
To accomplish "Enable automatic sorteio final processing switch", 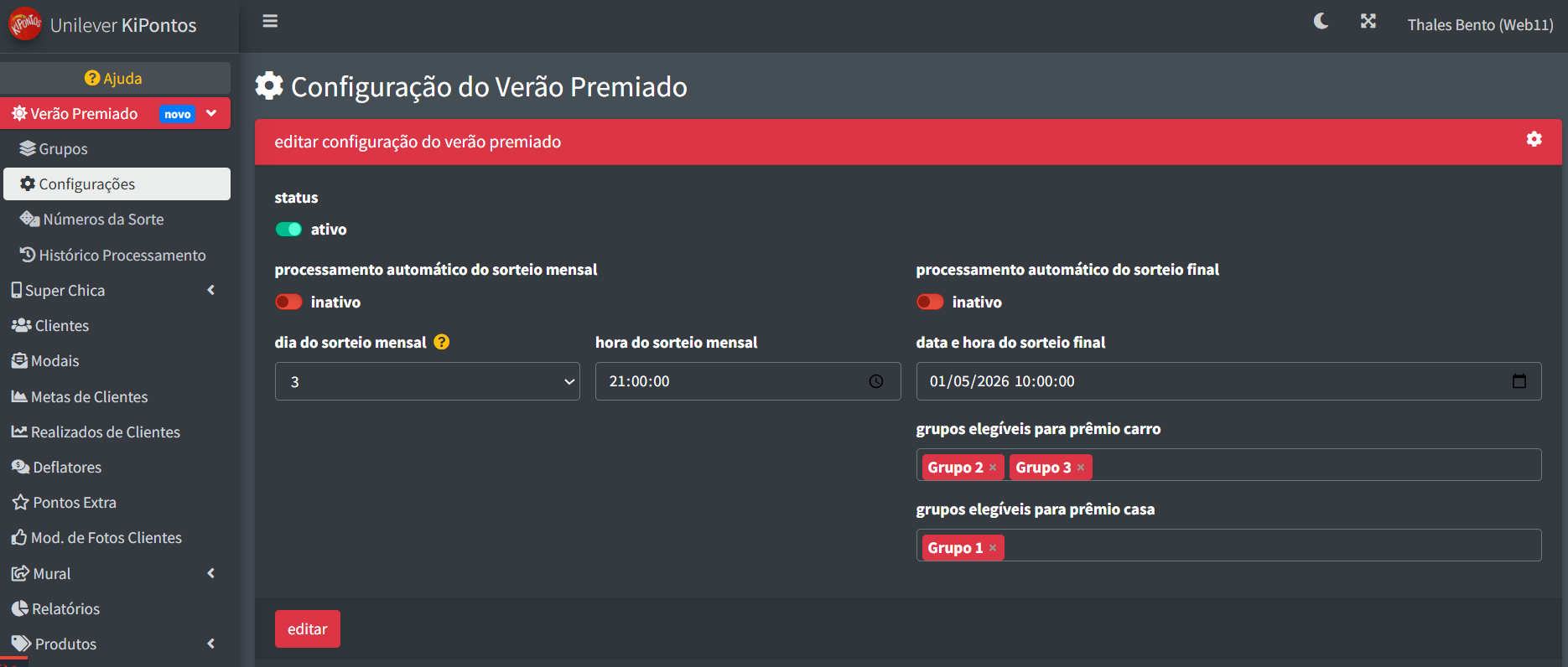I will click(x=930, y=302).
